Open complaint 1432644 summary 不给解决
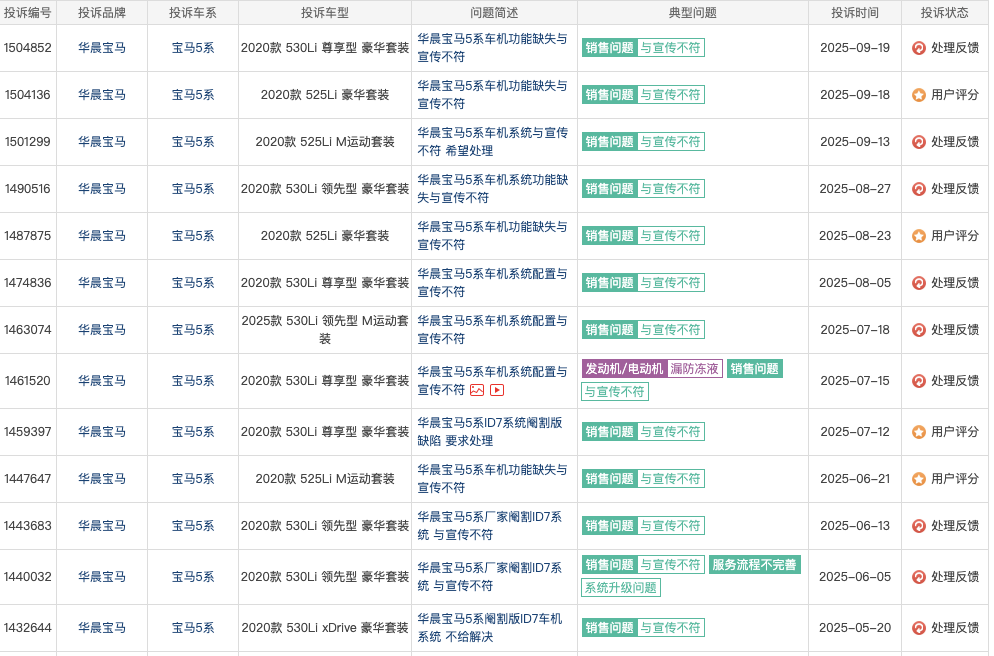994x656 pixels. 490,628
